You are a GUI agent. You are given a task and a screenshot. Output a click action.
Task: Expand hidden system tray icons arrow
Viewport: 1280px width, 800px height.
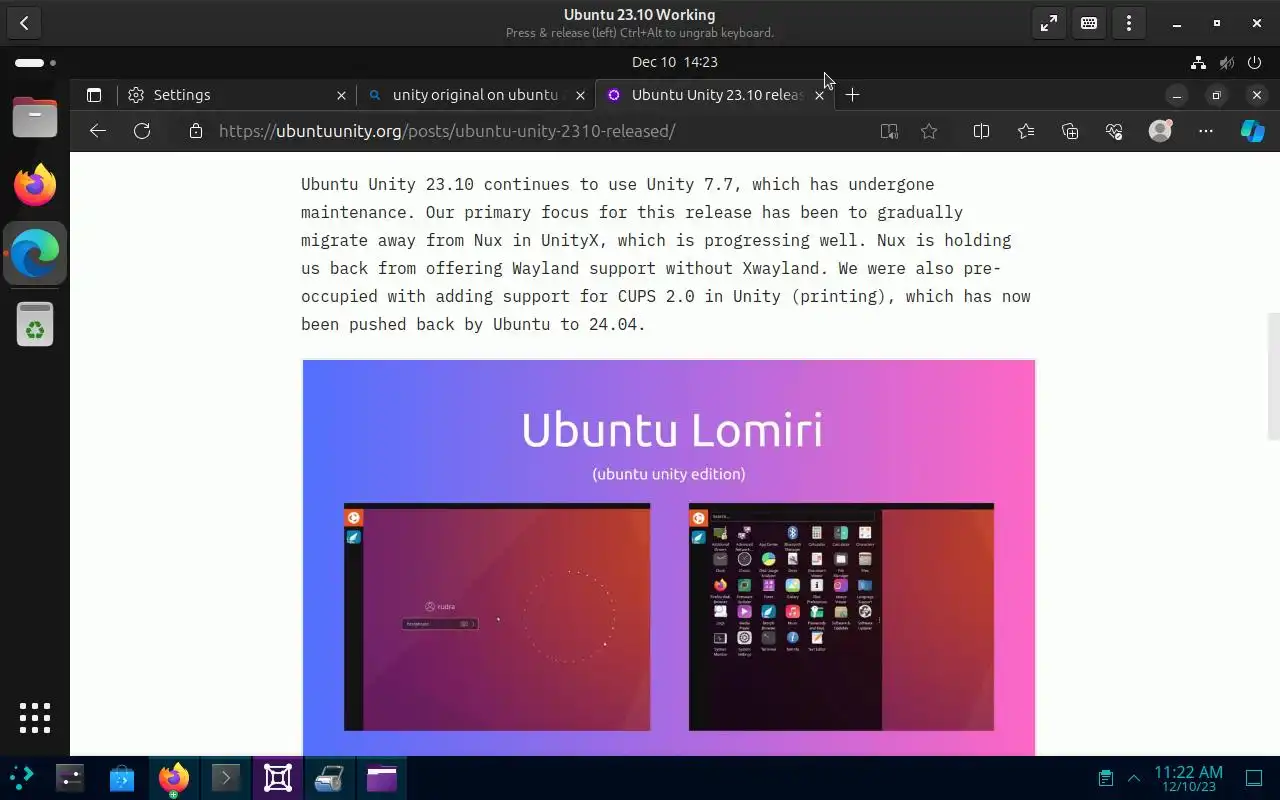tap(1134, 778)
